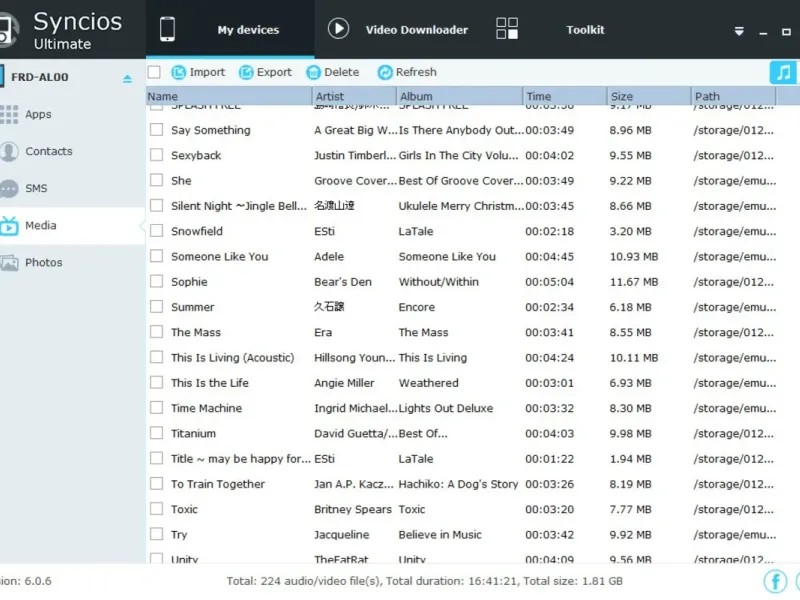800x600 pixels.
Task: Check the Someone Like You checkbox
Action: point(157,256)
